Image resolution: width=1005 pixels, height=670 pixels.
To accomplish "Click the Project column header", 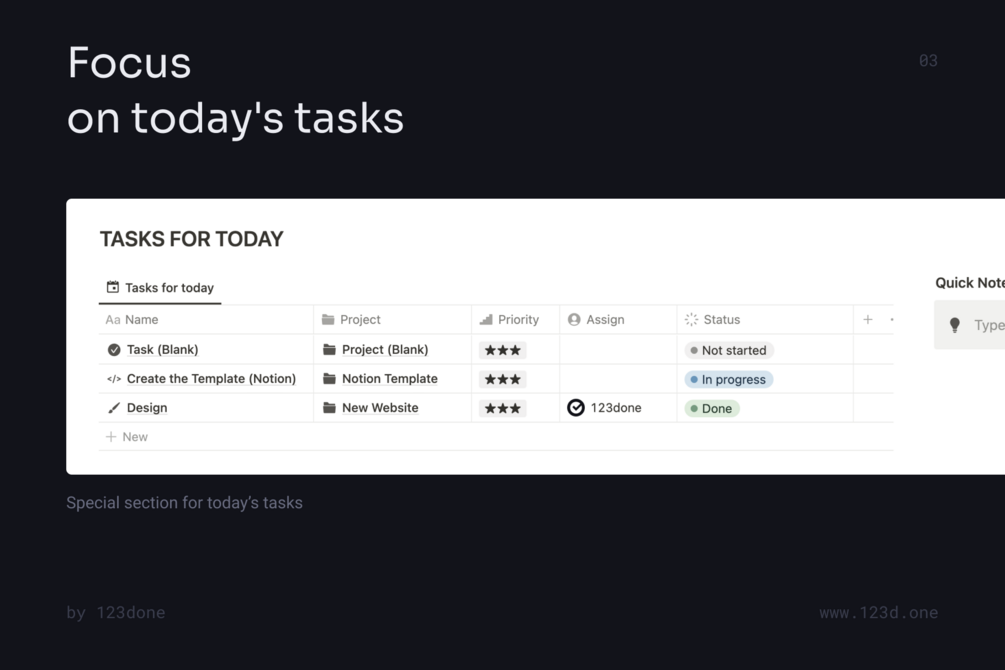I will [392, 319].
